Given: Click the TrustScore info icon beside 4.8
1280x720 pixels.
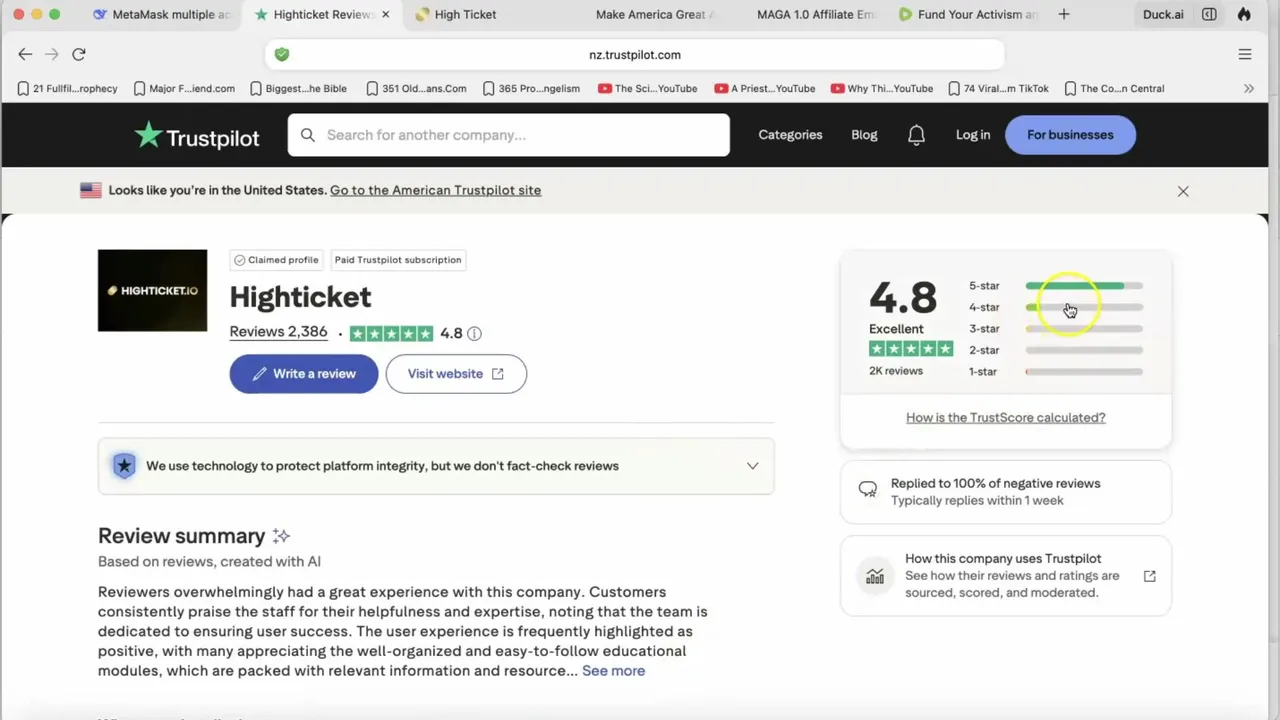Looking at the screenshot, I should click(x=474, y=334).
